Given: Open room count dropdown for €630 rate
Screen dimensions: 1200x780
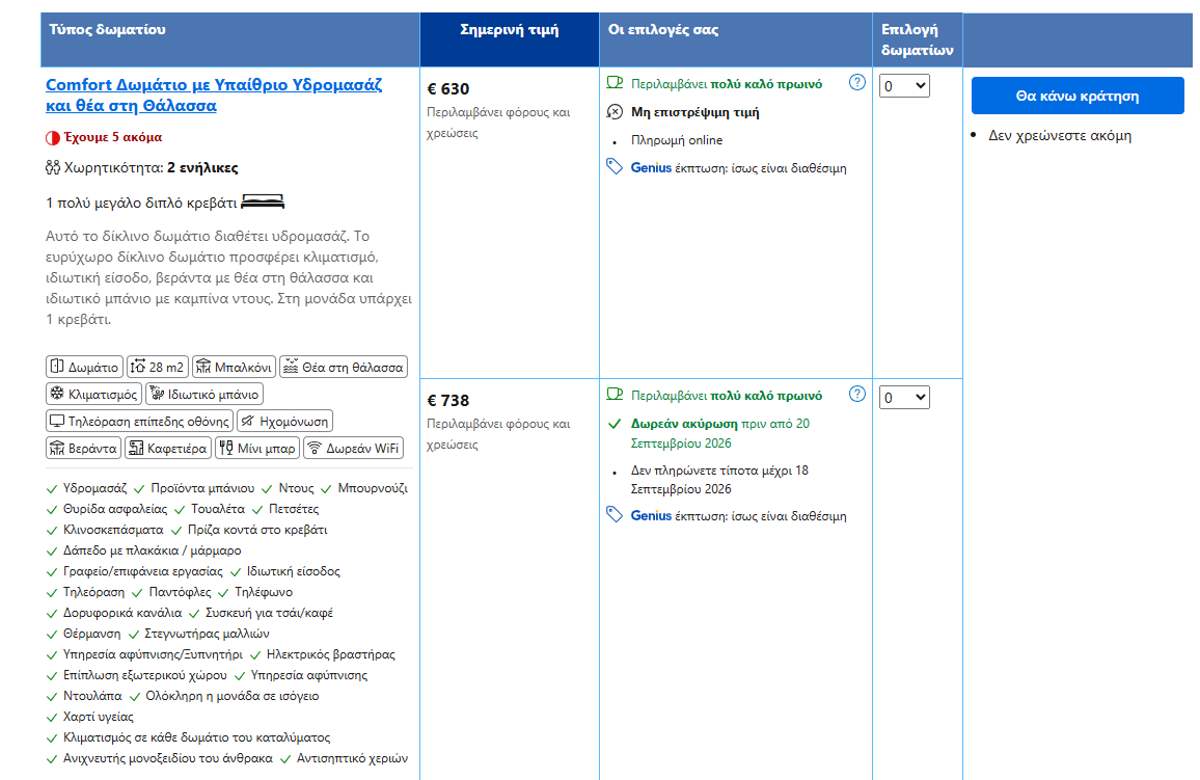Looking at the screenshot, I should 904,86.
